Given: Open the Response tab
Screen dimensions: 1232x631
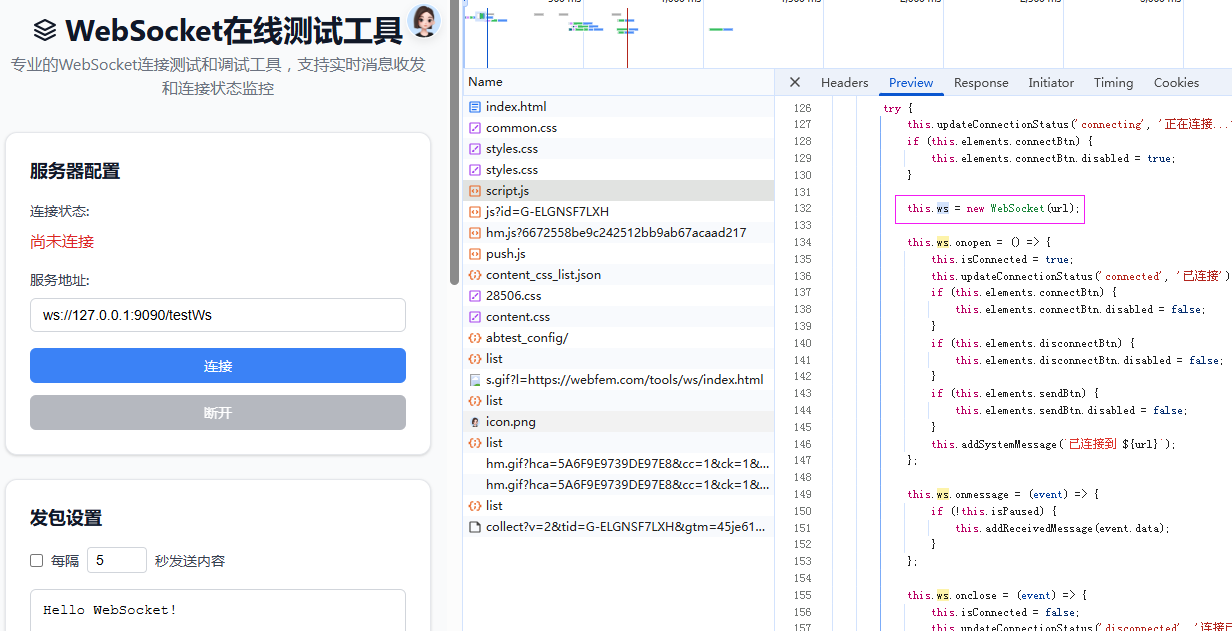Looking at the screenshot, I should (981, 83).
